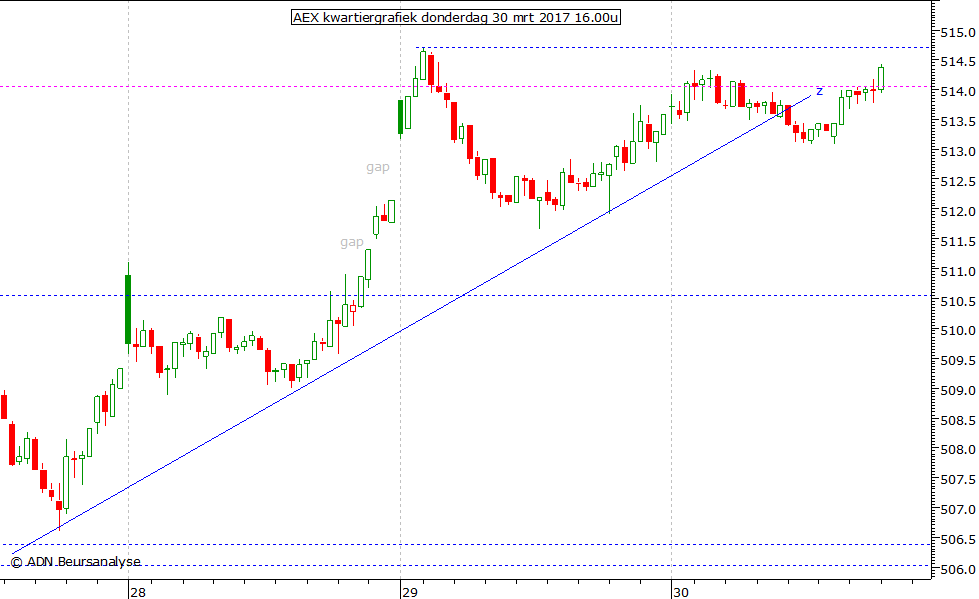Click the date label 29 on the time axis
979x599 pixels.
pyautogui.click(x=410, y=592)
